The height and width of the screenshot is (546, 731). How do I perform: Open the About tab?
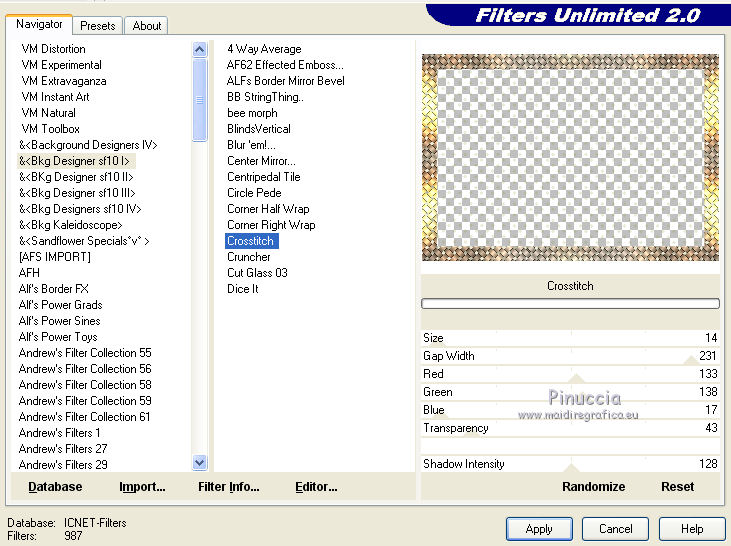pyautogui.click(x=146, y=26)
